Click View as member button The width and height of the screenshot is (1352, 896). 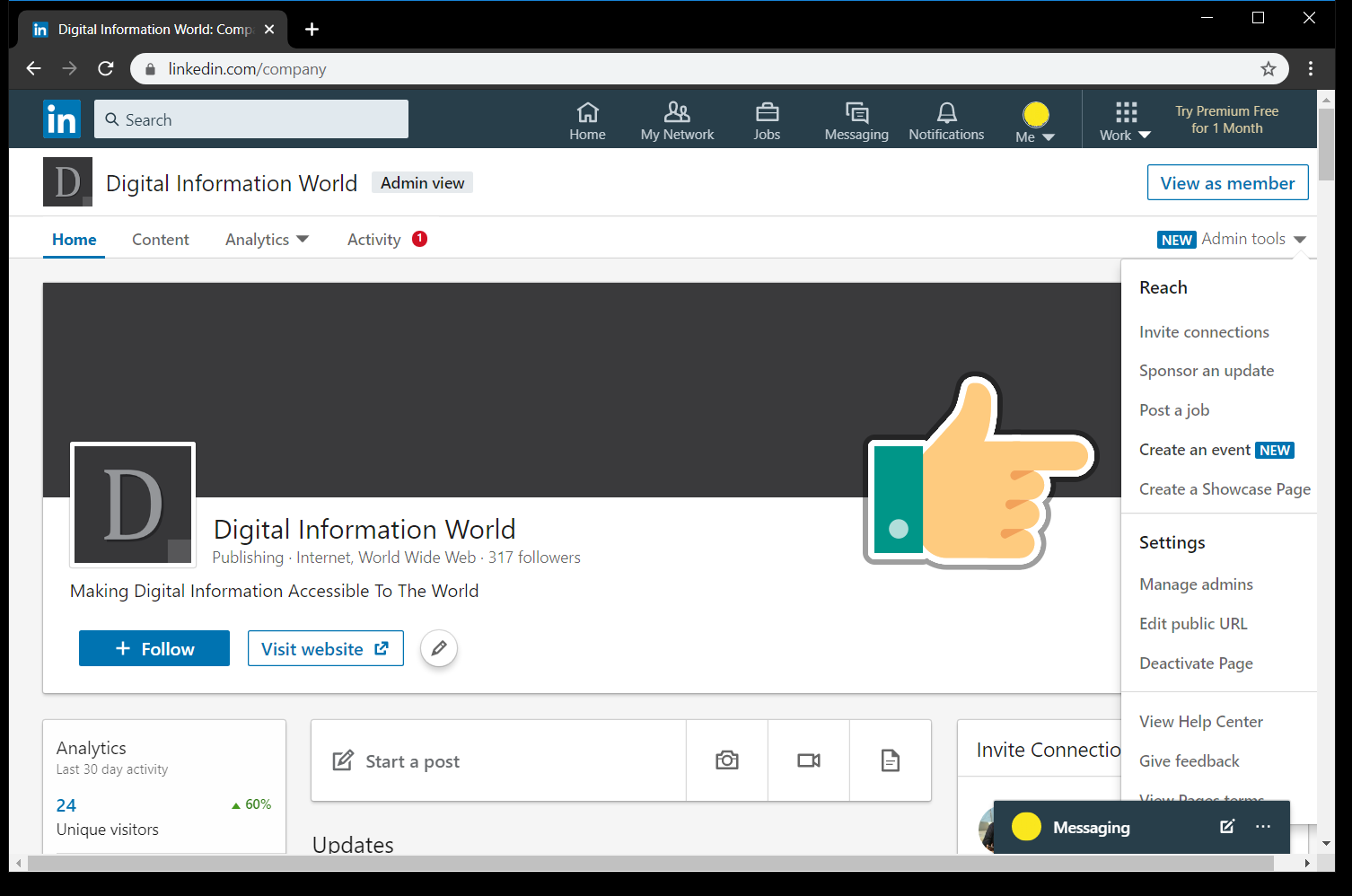click(1227, 183)
